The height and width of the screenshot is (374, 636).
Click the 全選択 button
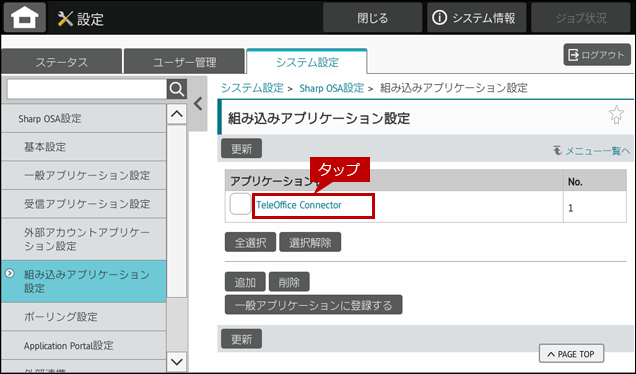pyautogui.click(x=250, y=242)
